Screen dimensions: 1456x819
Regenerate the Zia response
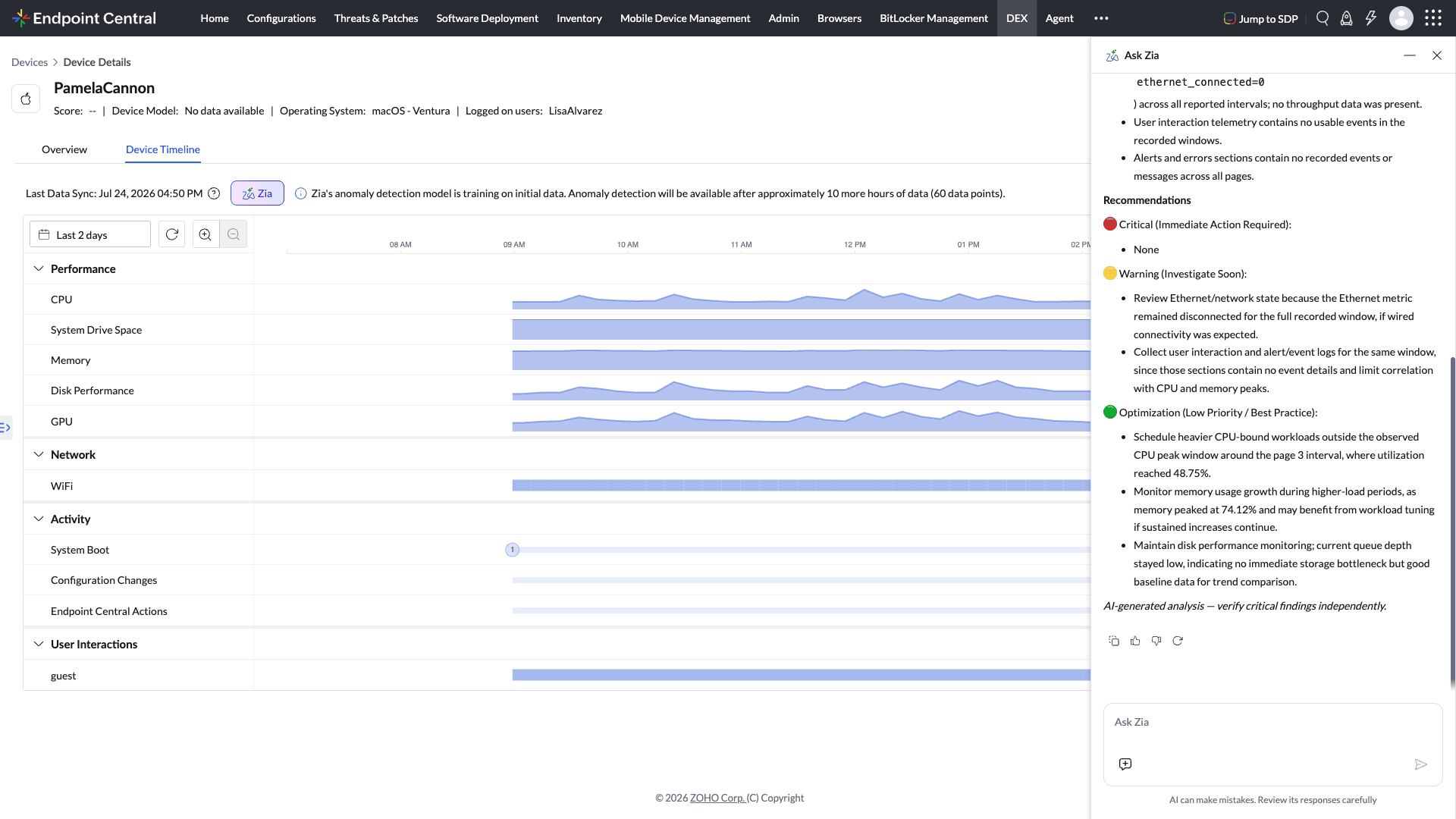[x=1178, y=641]
